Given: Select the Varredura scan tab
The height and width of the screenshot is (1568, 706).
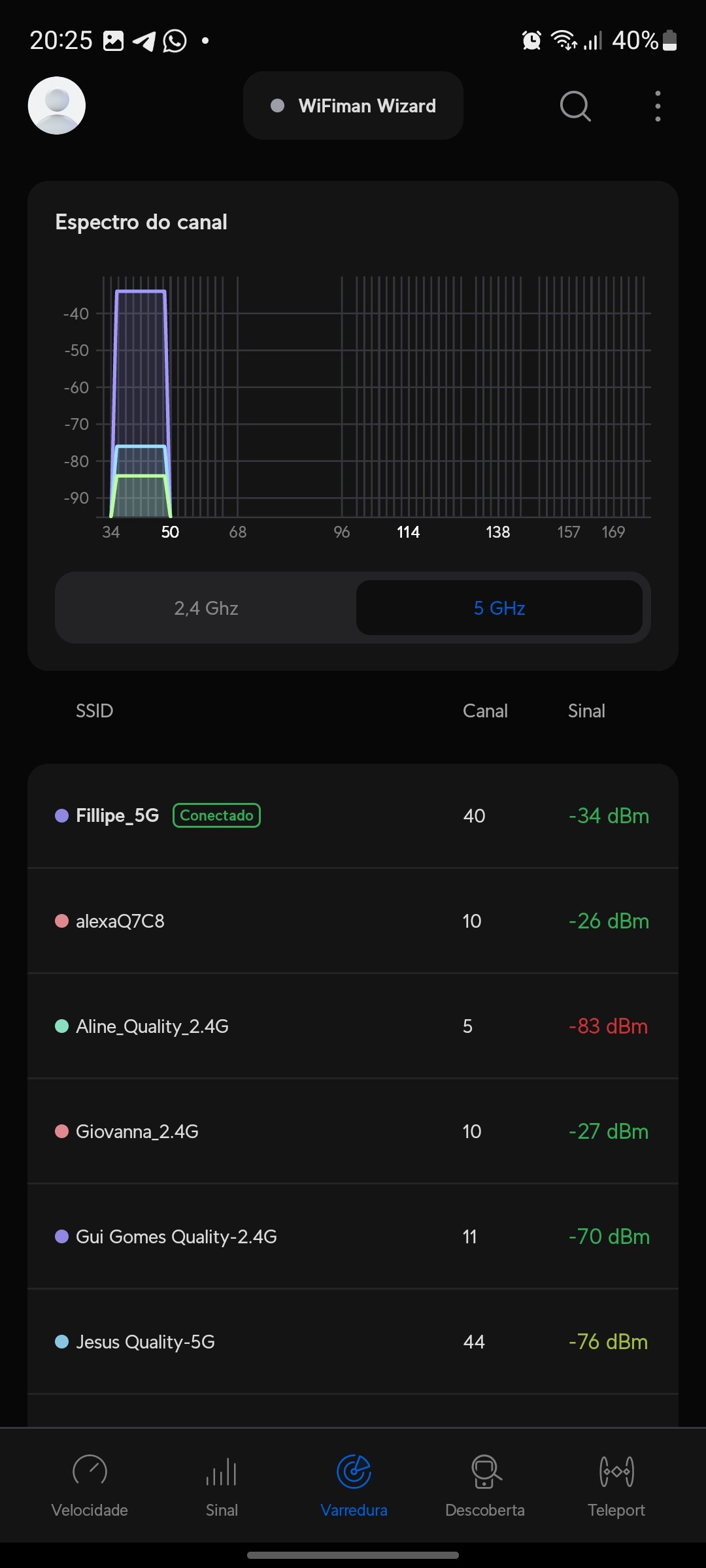Looking at the screenshot, I should point(354,1484).
